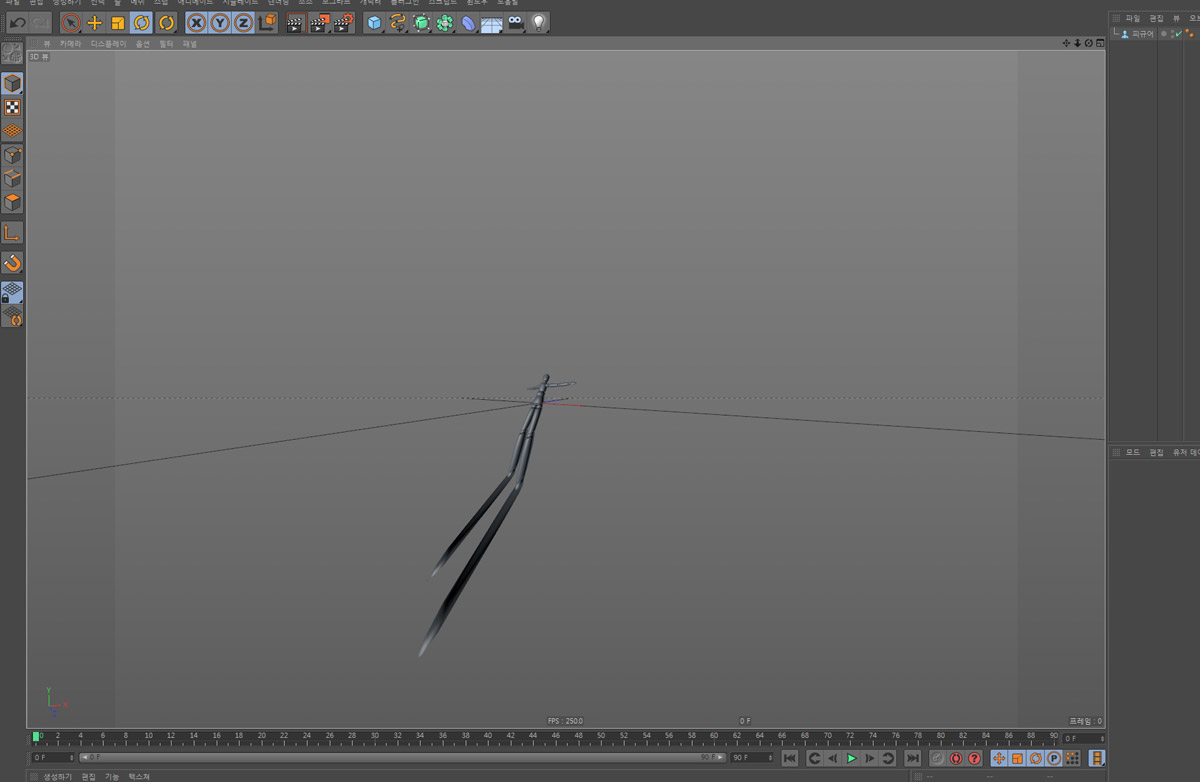
Task: Click the viewport orbit camera icon
Action: (1088, 43)
